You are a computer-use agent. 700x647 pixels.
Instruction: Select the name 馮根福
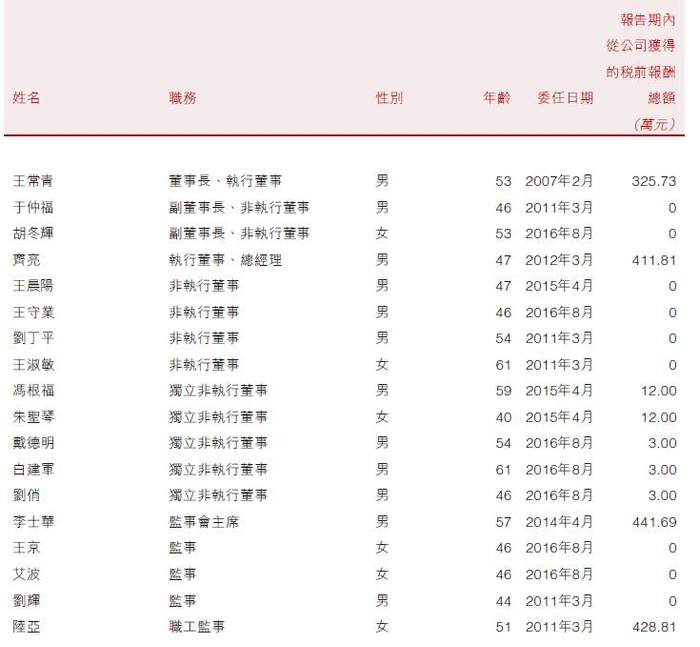coord(33,390)
